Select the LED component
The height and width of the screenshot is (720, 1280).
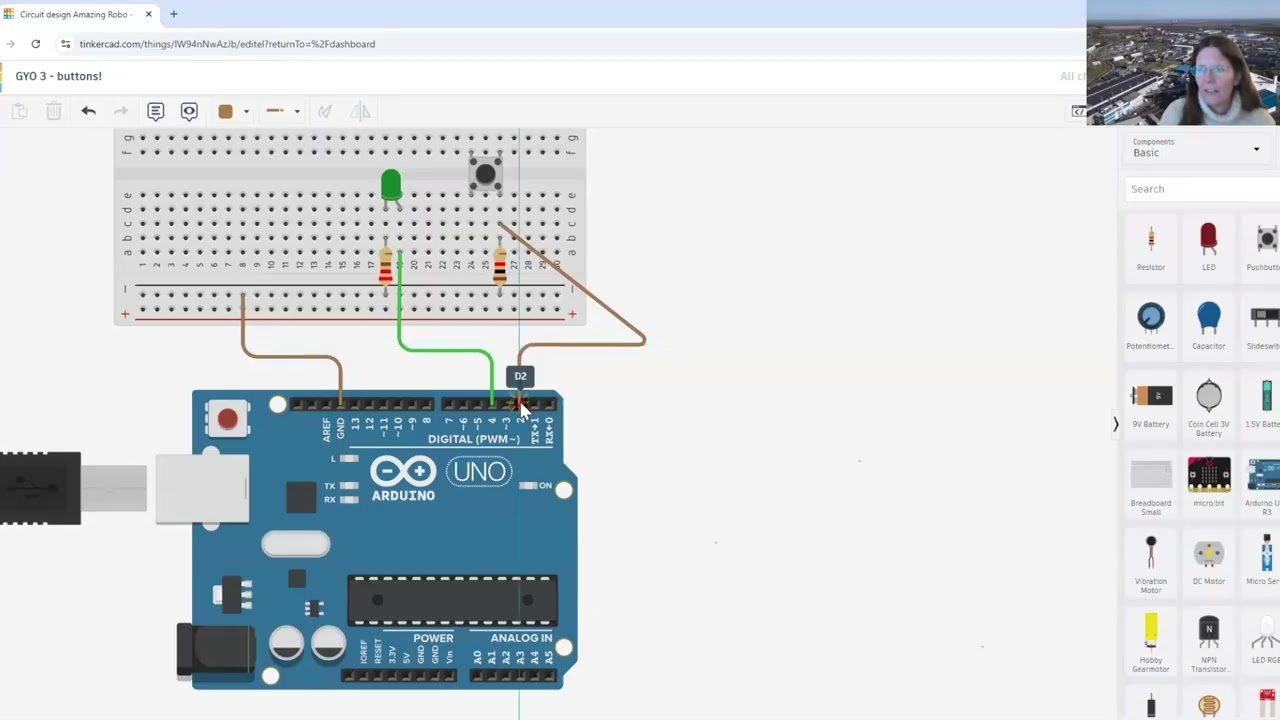tap(1209, 247)
